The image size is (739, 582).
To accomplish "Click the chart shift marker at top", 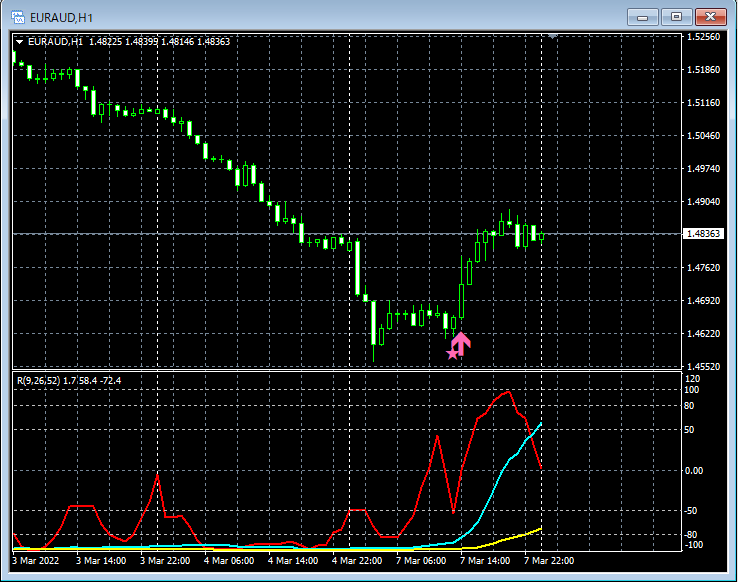I will [552, 36].
